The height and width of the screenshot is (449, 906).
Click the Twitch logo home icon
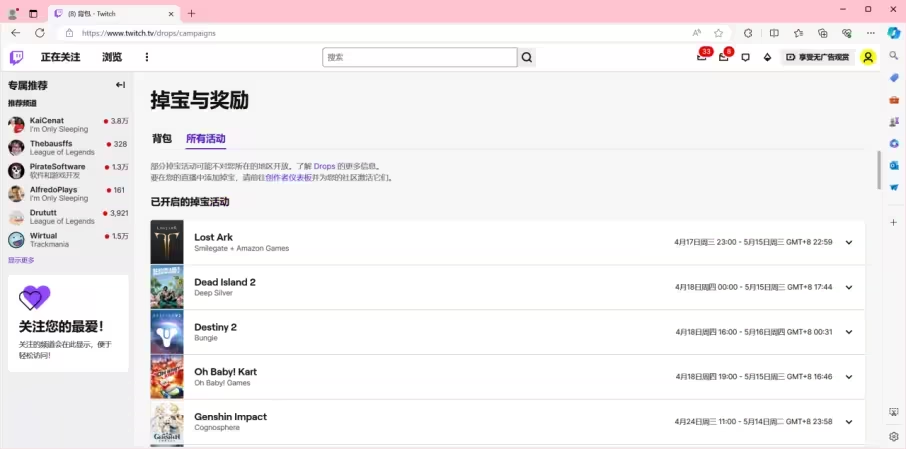pos(17,57)
